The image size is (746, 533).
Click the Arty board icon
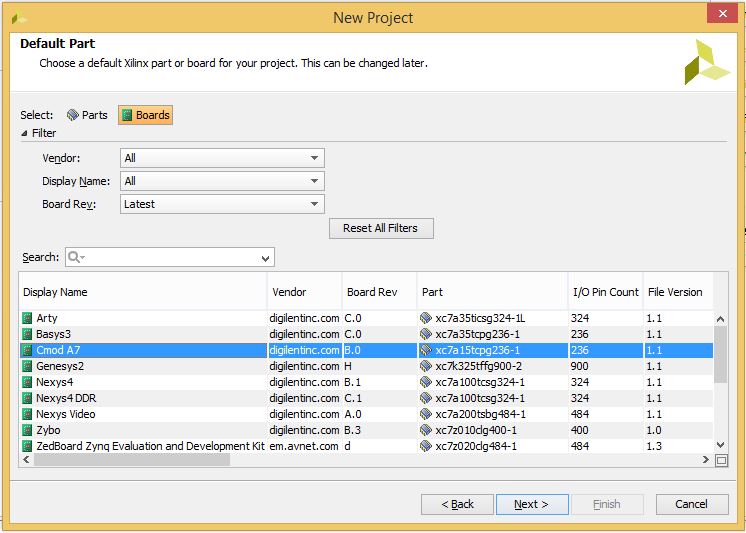click(27, 318)
